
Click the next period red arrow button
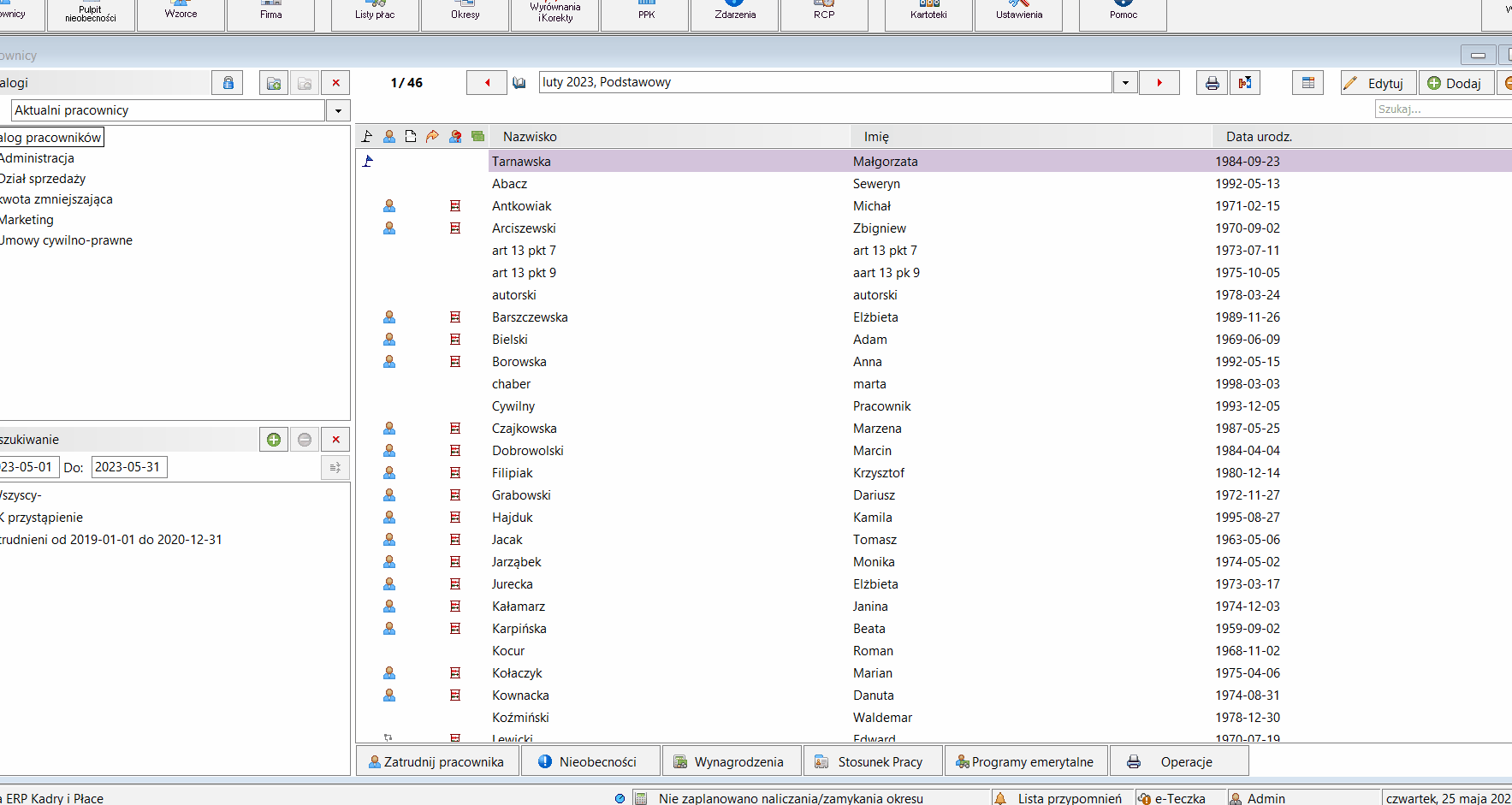1159,83
